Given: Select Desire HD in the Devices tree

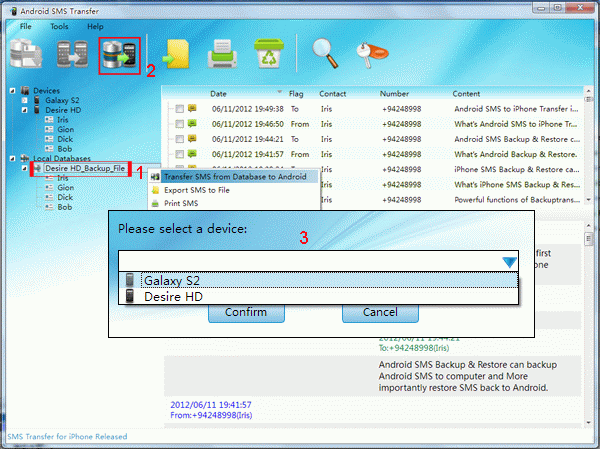Looking at the screenshot, I should coord(63,110).
